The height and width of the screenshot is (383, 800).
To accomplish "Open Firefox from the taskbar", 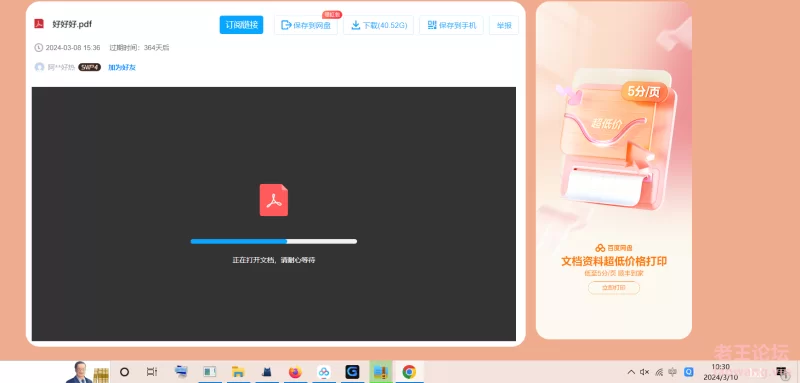I will coord(295,372).
